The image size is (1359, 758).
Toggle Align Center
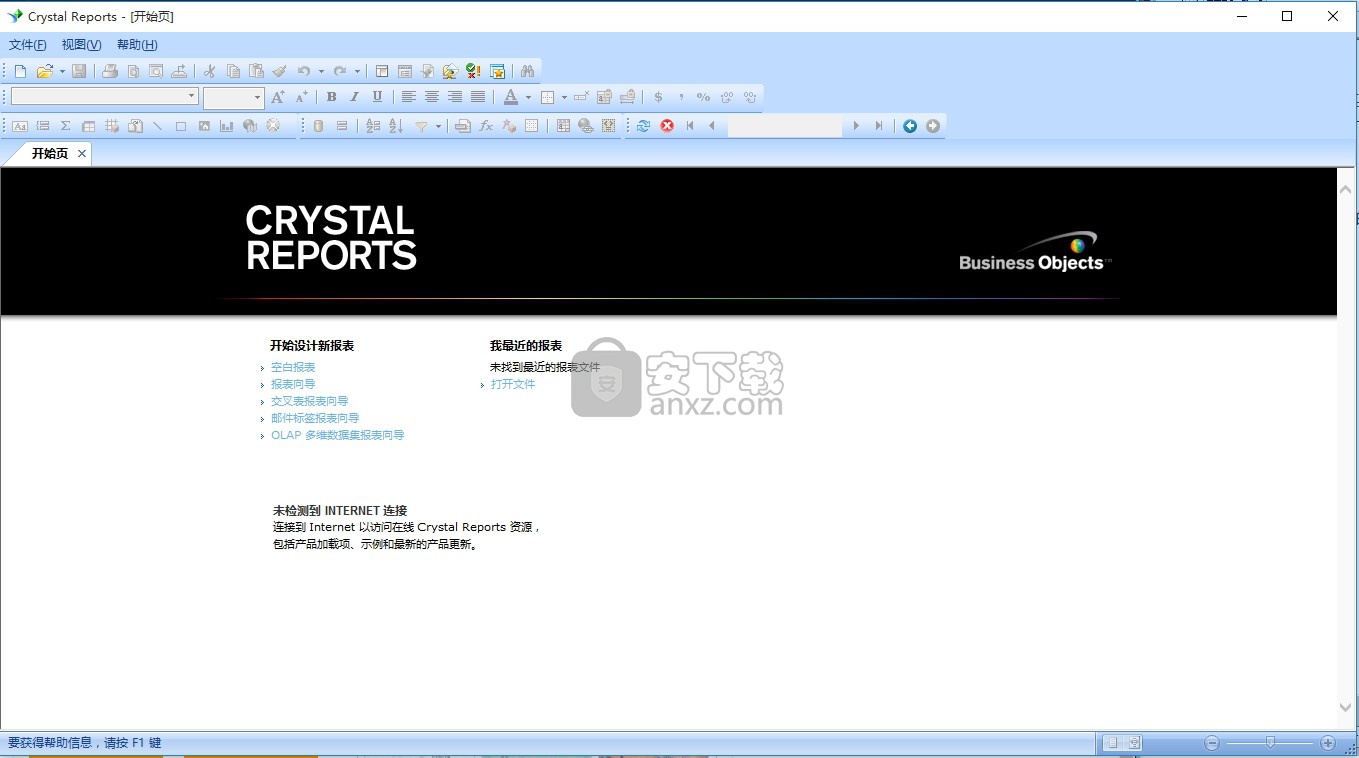(x=432, y=97)
